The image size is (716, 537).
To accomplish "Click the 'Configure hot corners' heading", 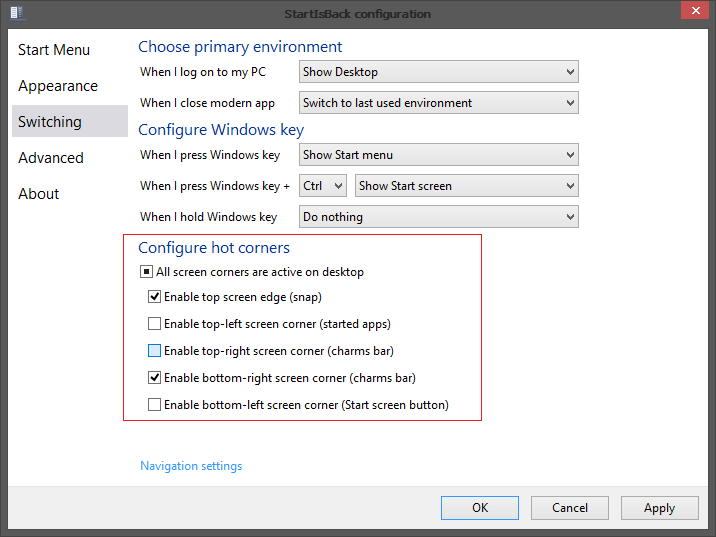I will click(214, 247).
